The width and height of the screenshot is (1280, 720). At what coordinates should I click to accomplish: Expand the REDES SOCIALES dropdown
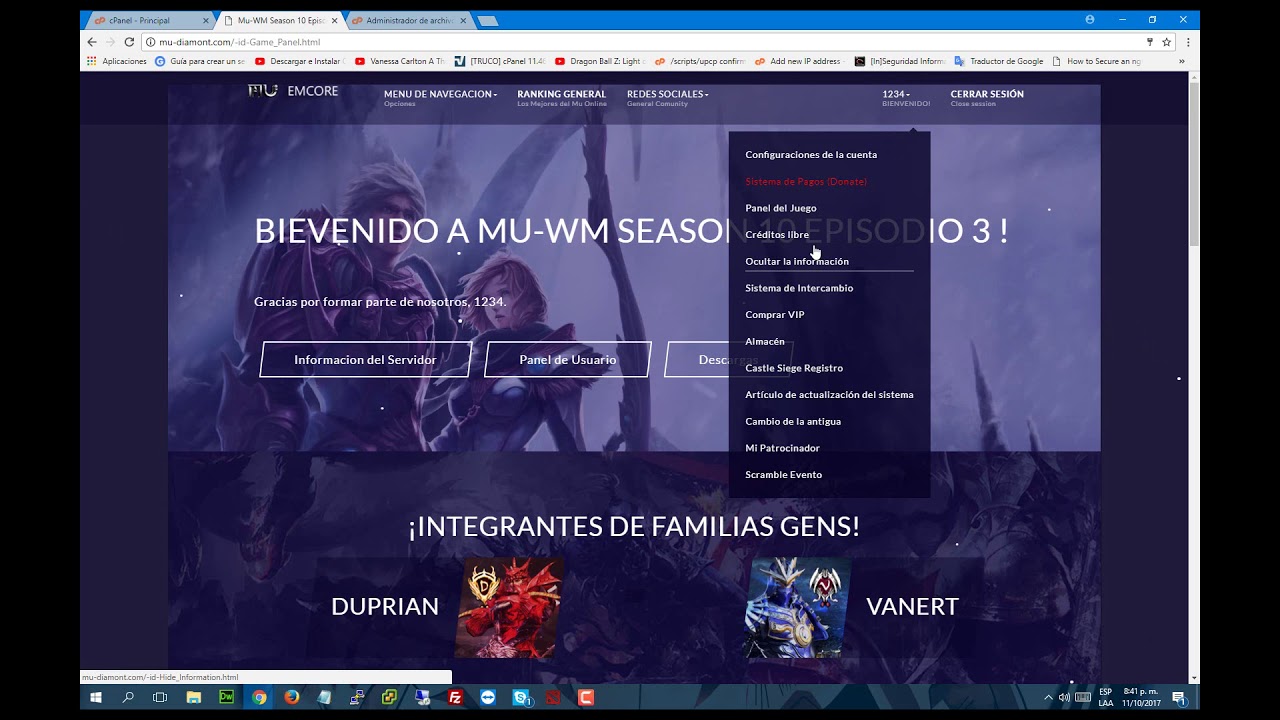click(668, 94)
